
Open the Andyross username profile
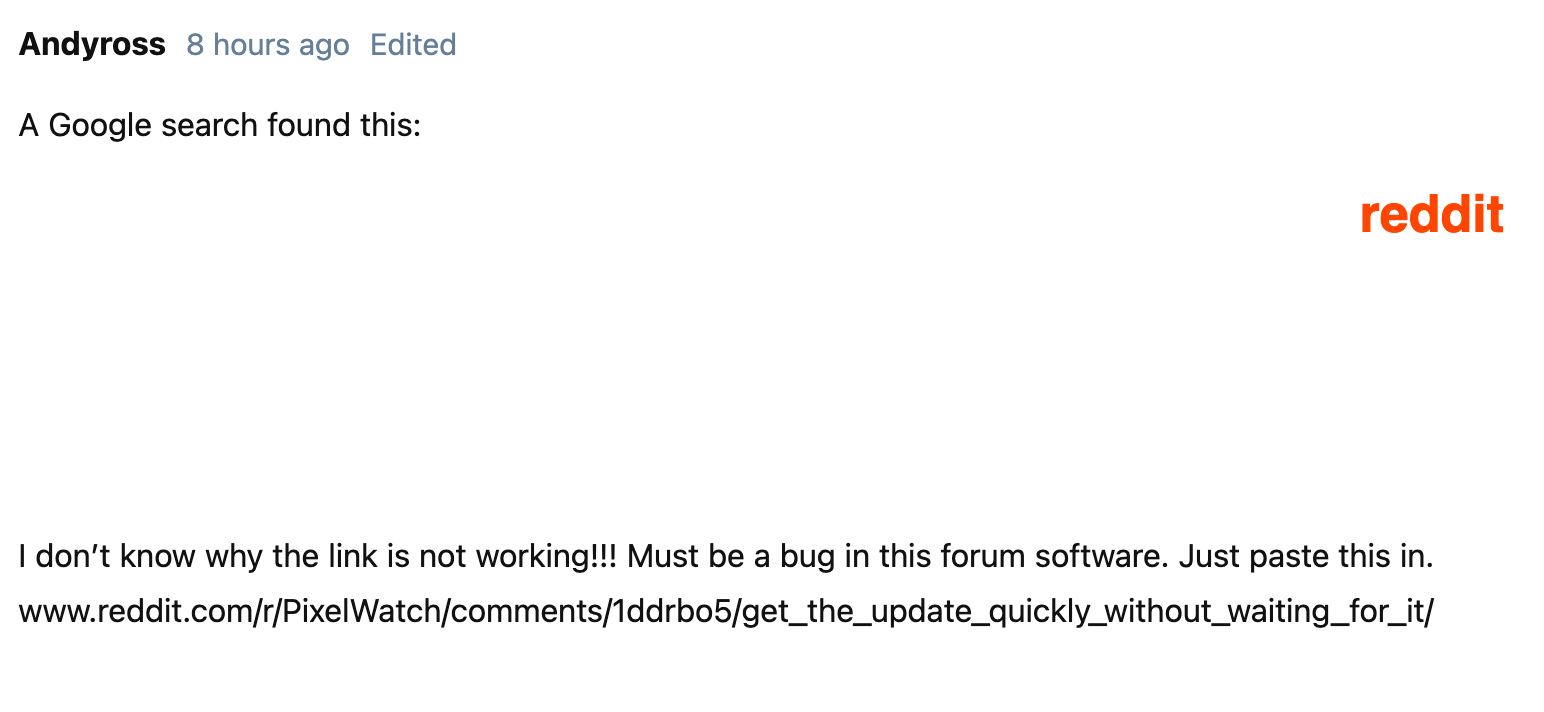click(x=92, y=45)
